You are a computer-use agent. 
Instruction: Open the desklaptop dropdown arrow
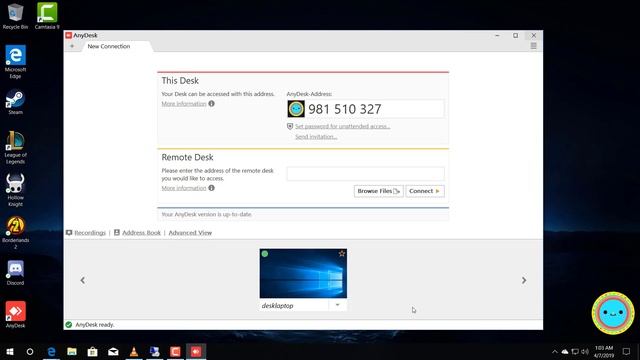[x=338, y=305]
